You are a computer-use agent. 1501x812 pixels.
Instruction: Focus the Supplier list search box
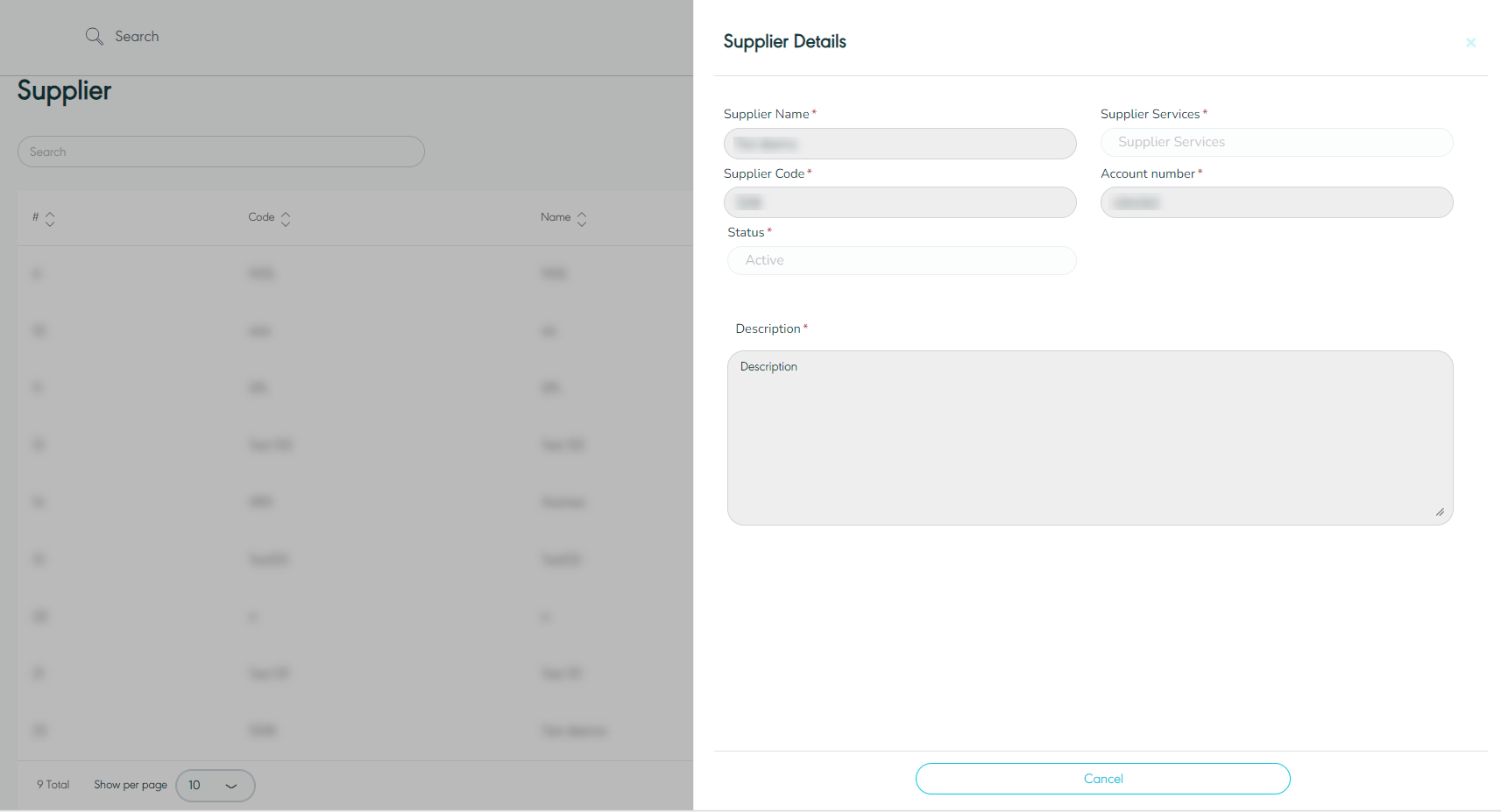tap(221, 152)
